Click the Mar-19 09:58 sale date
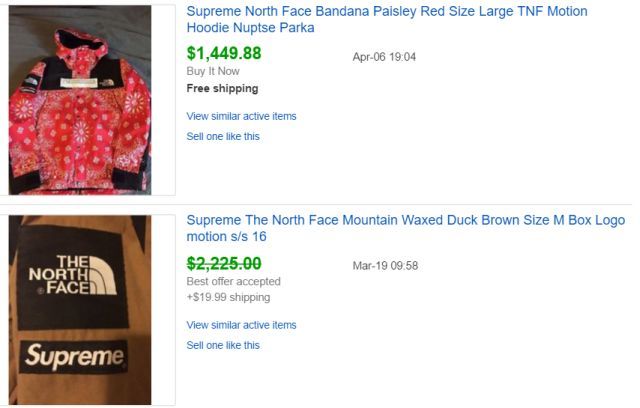This screenshot has height=408, width=640. tap(385, 266)
